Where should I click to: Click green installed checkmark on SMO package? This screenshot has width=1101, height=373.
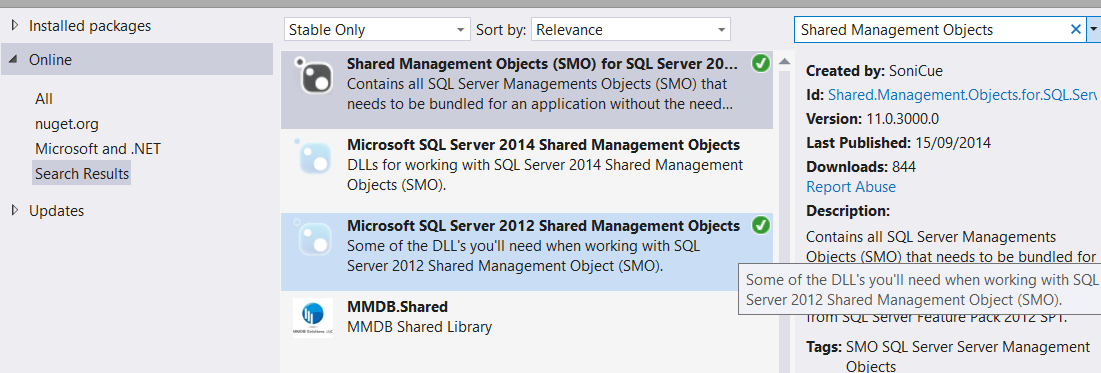click(x=760, y=64)
